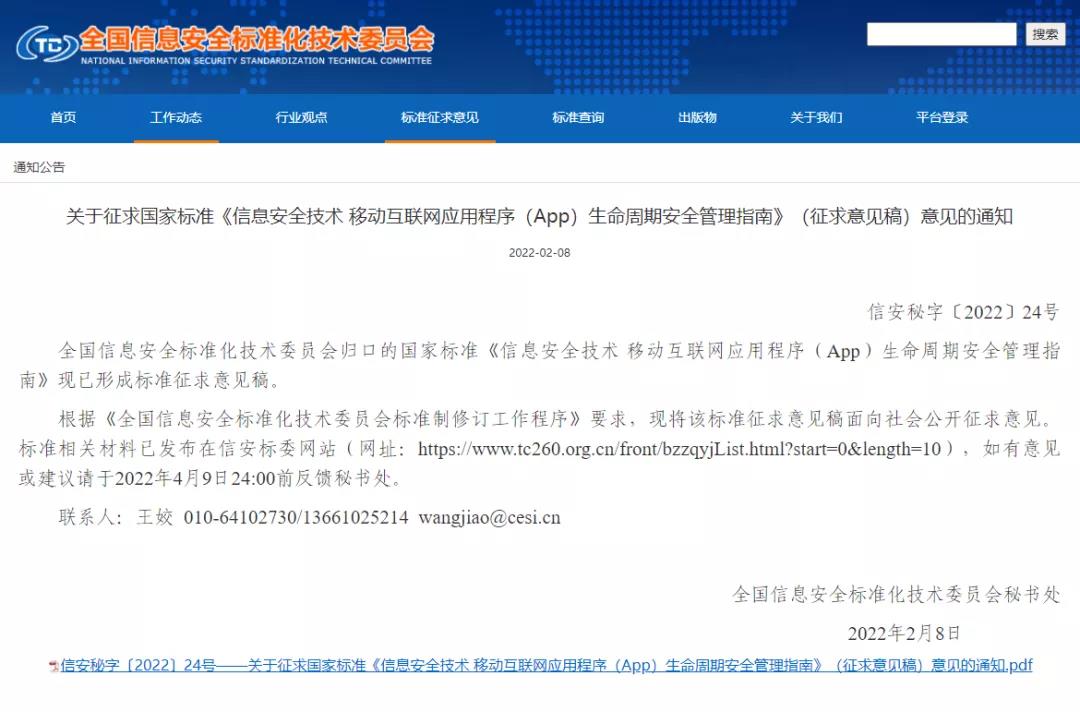The height and width of the screenshot is (712, 1080).
Task: Click inside the search text box
Action: (941, 35)
